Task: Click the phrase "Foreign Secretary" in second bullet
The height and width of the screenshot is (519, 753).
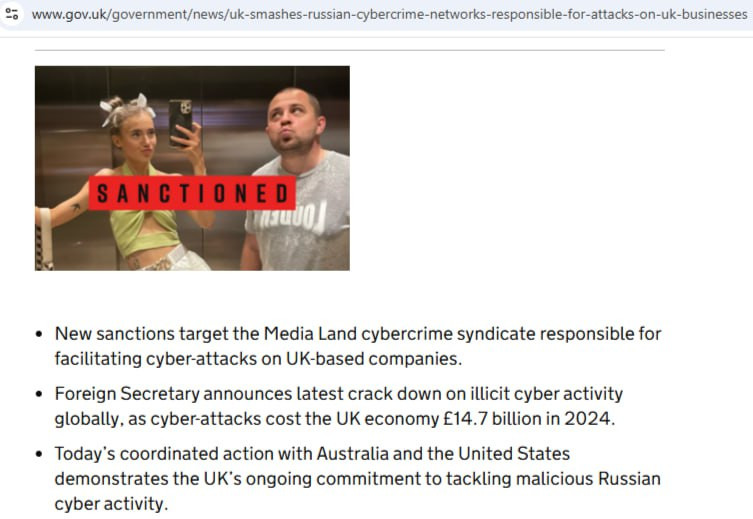Action: pyautogui.click(x=127, y=394)
